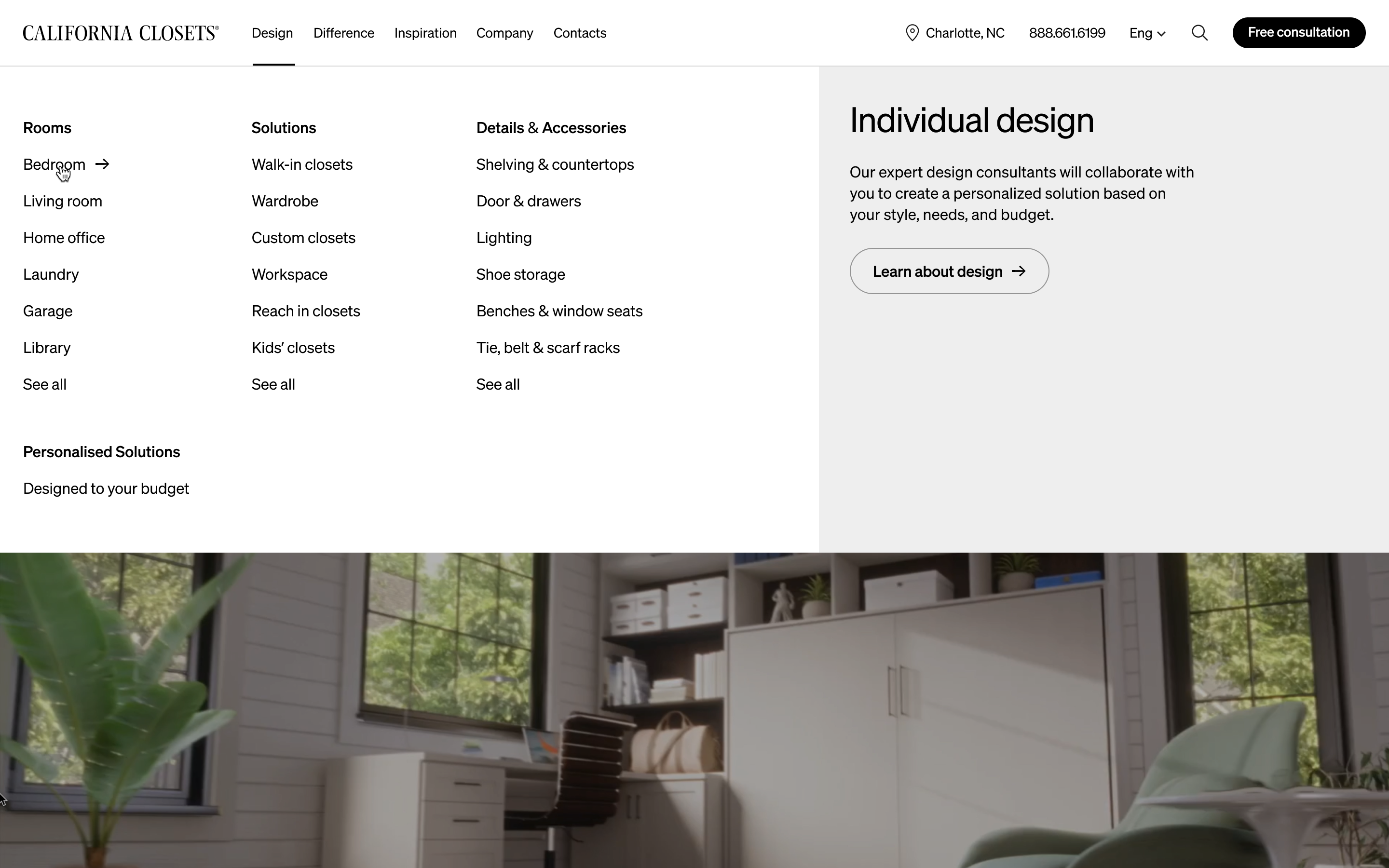Open Door & drawers link
This screenshot has height=868, width=1389.
pyautogui.click(x=529, y=201)
